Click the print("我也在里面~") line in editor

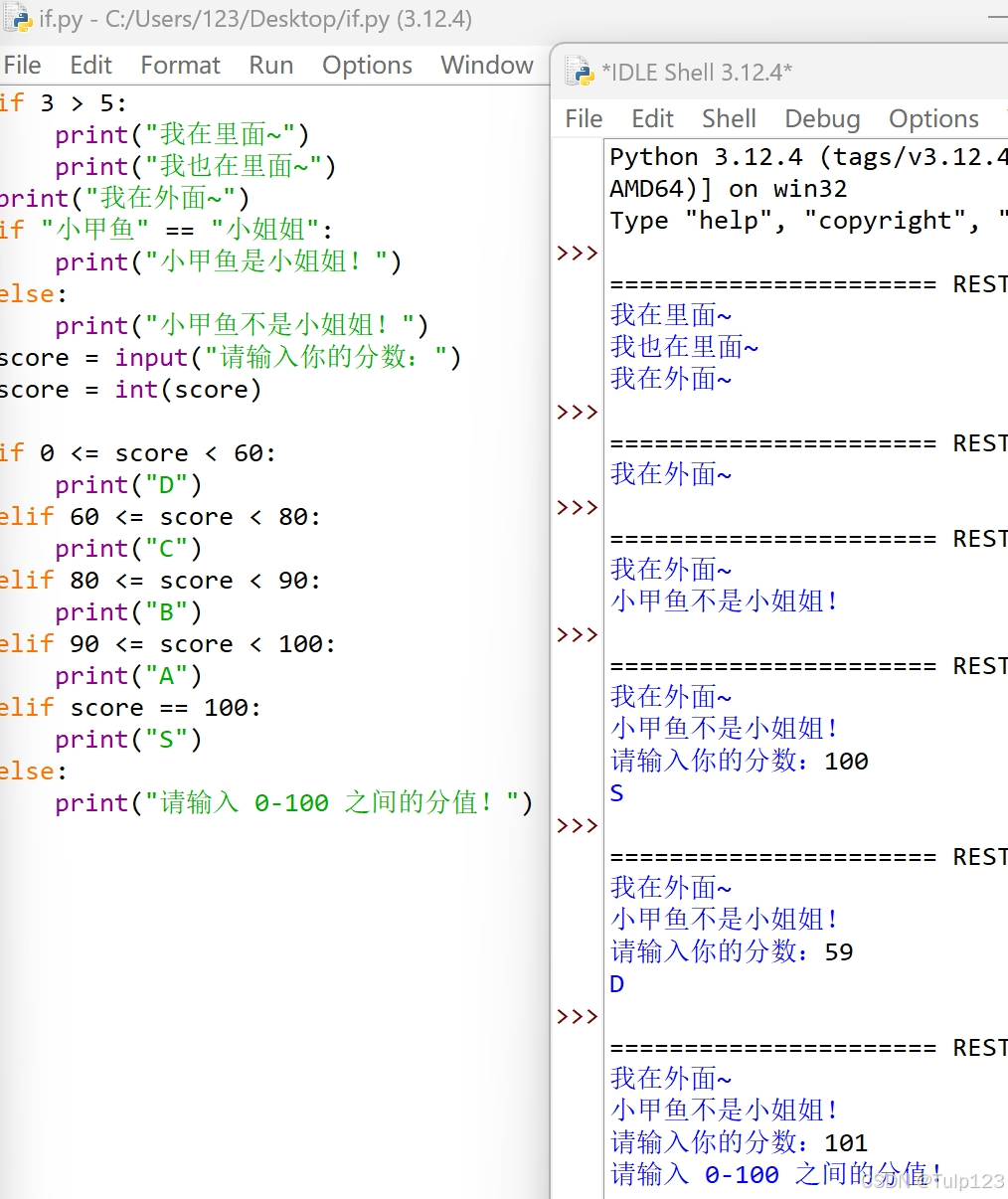195,167
